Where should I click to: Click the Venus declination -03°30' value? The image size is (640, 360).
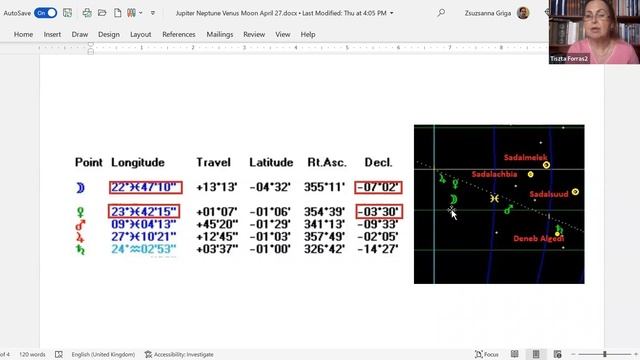point(379,212)
